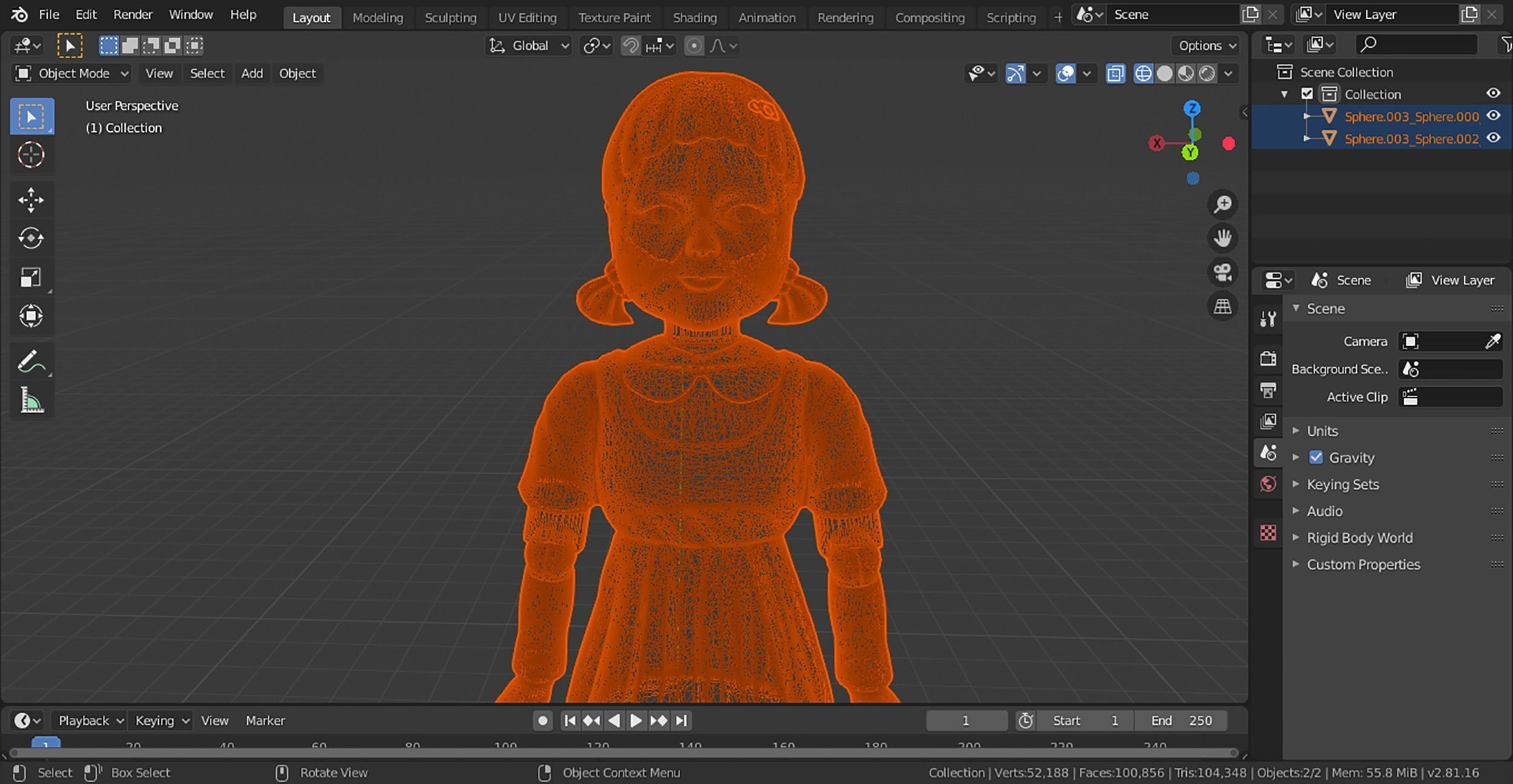Click the End frame 250 field
Image resolution: width=1513 pixels, height=784 pixels.
click(1181, 720)
